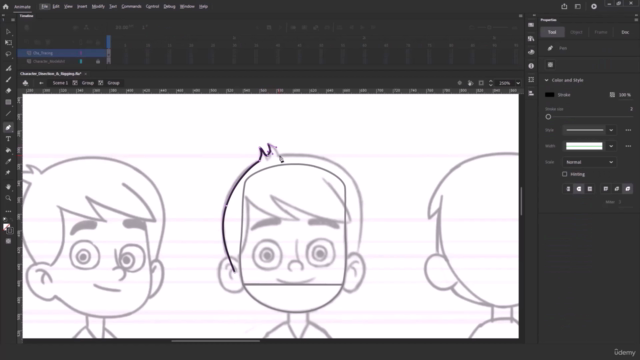The height and width of the screenshot is (360, 640).
Task: Open the workspace switcher icon
Action: click(x=578, y=7)
